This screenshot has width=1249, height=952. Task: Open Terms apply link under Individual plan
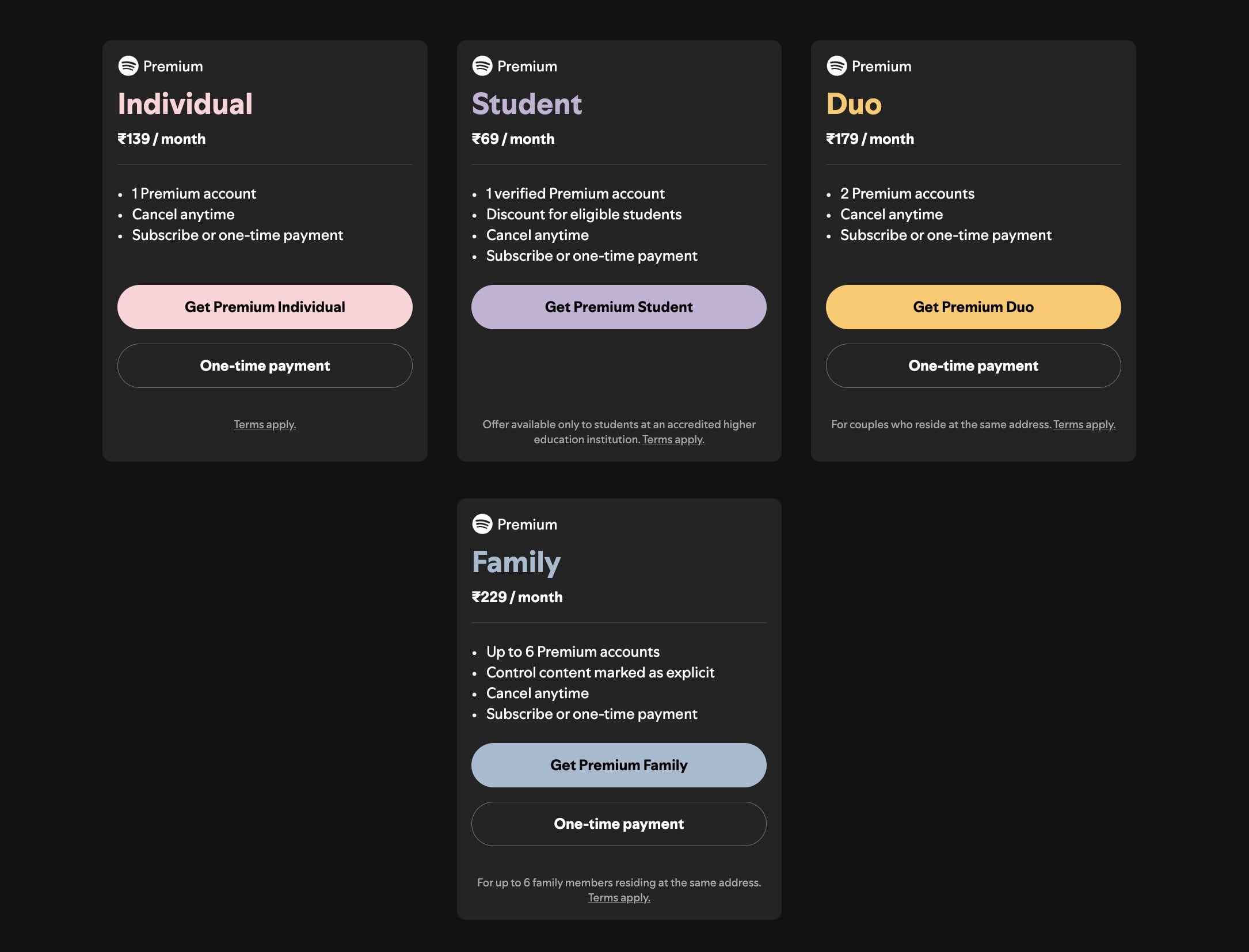[265, 425]
